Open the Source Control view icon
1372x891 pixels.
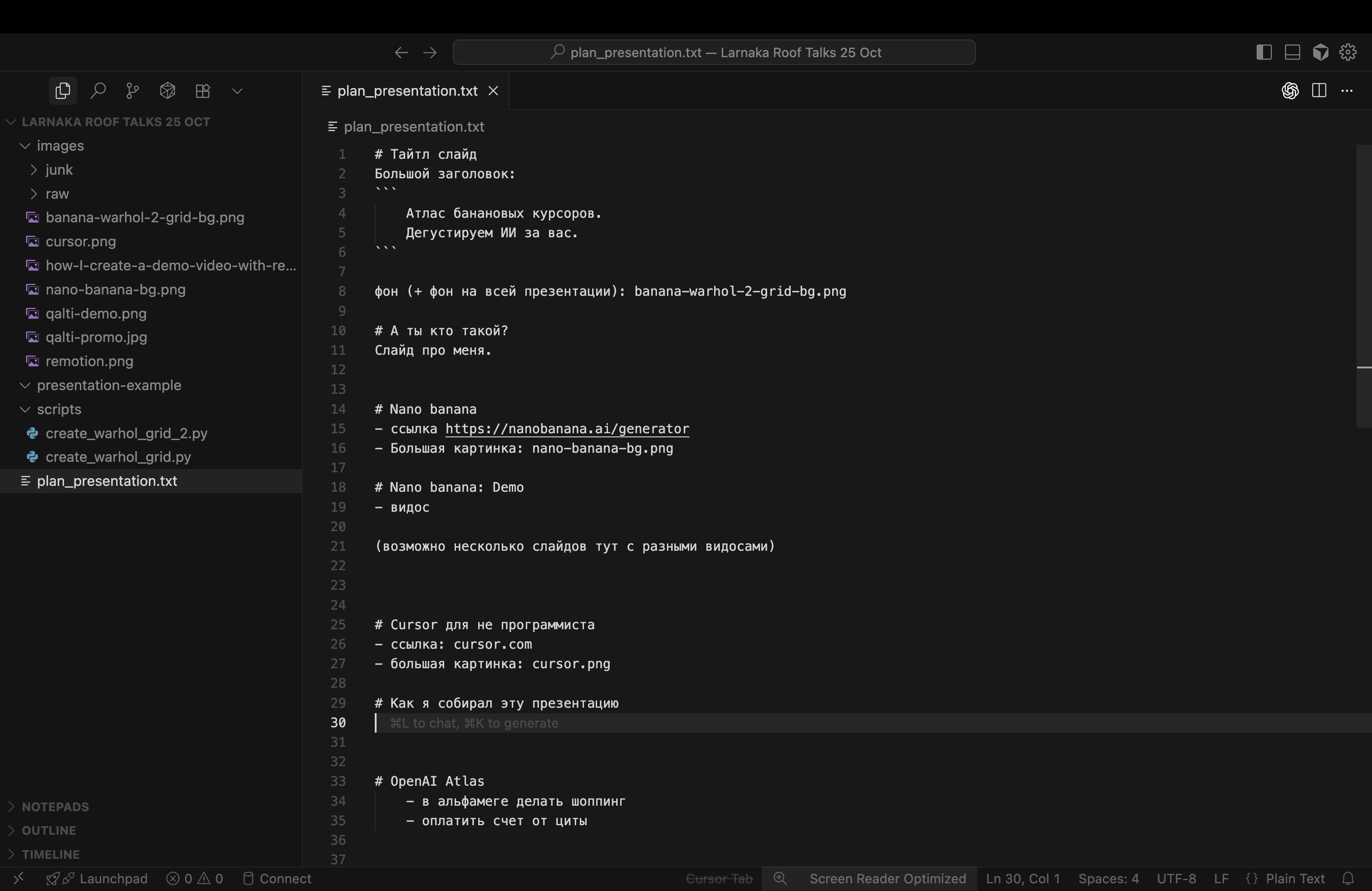(x=132, y=90)
